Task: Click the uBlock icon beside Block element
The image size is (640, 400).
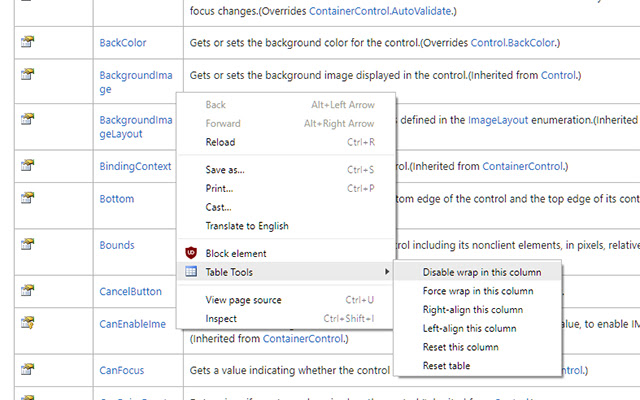Action: 191,254
